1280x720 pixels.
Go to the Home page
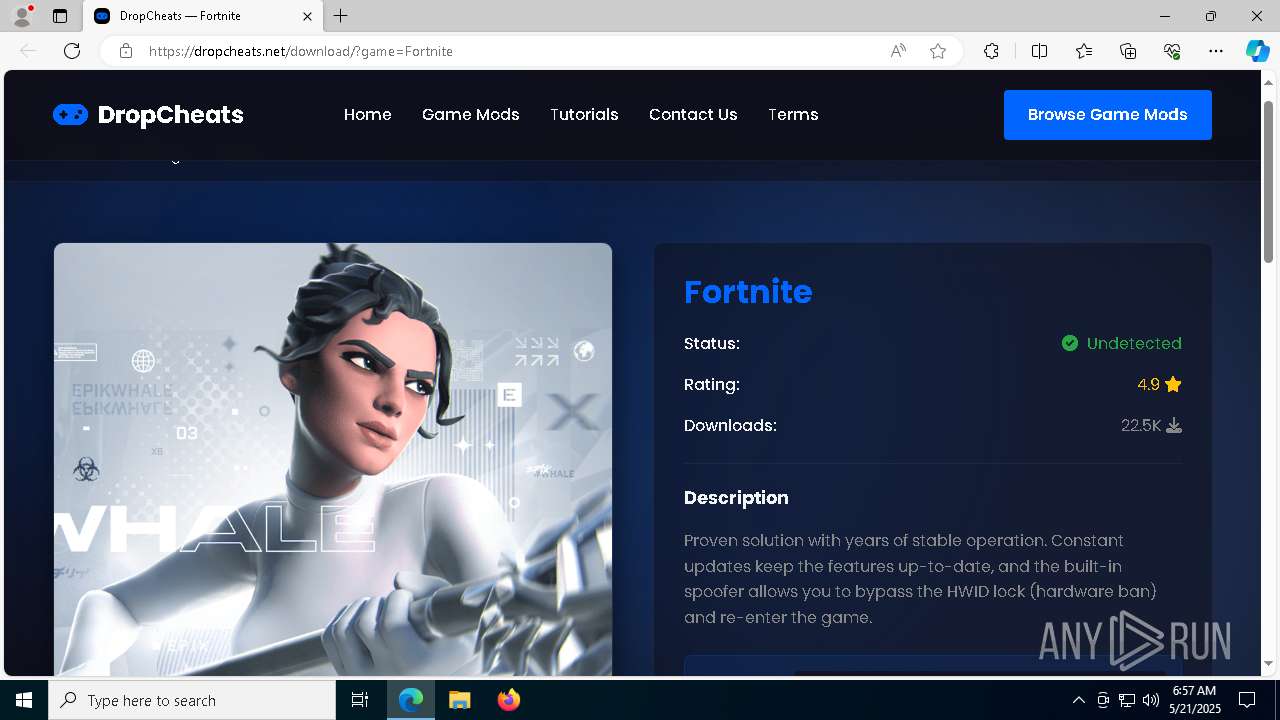tap(368, 115)
